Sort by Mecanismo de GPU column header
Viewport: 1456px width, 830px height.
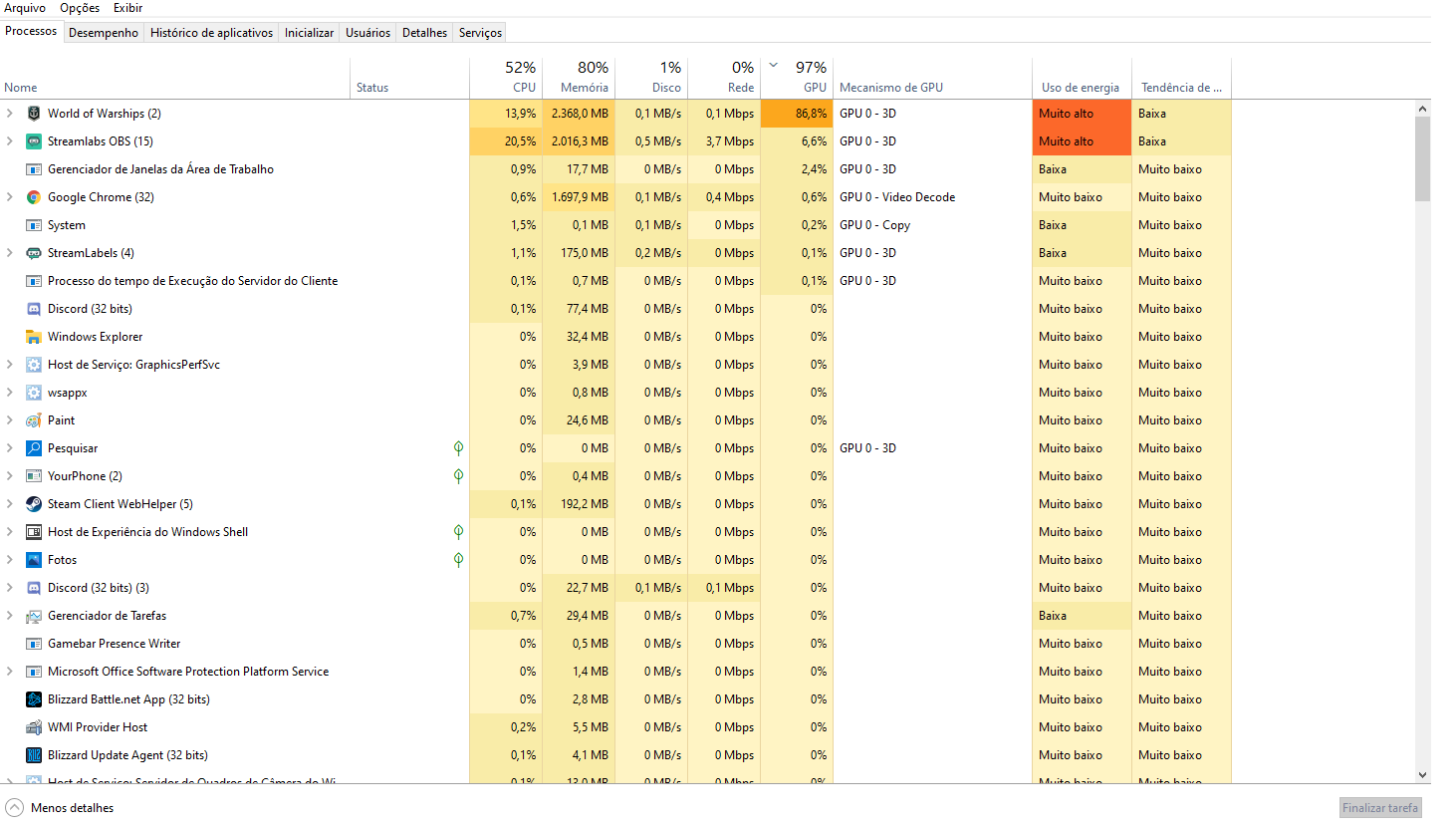(x=933, y=78)
